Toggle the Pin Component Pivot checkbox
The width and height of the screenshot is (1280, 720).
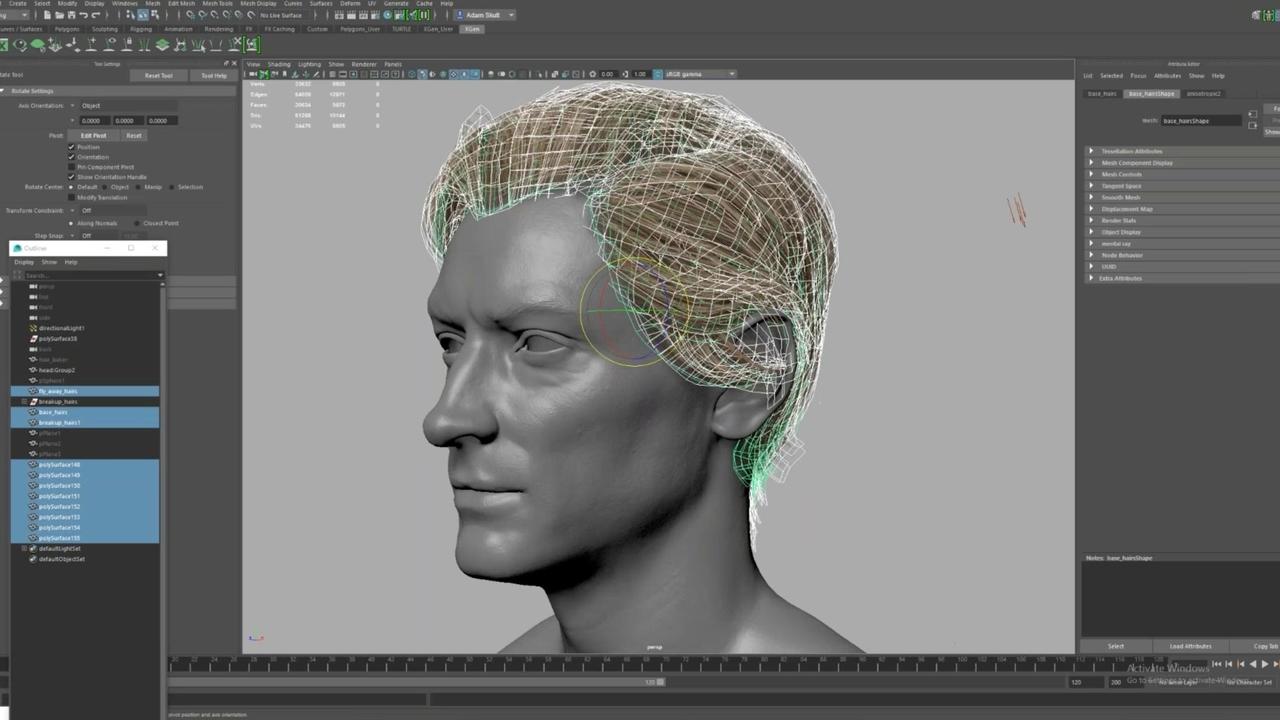point(71,167)
